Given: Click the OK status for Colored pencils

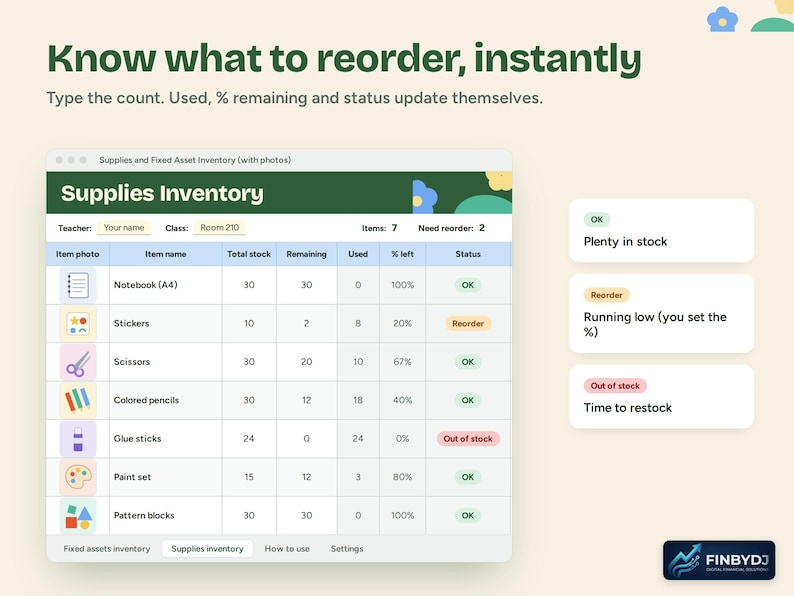Looking at the screenshot, I should coord(468,400).
